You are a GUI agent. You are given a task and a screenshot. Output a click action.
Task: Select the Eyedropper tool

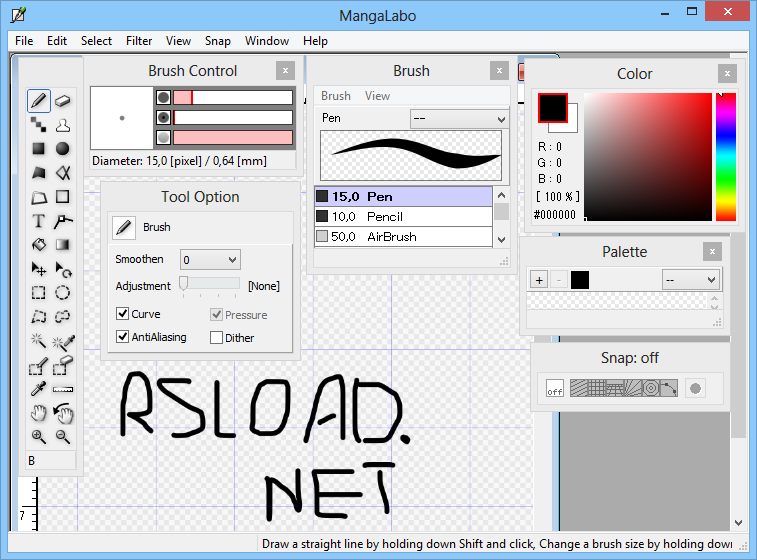39,389
